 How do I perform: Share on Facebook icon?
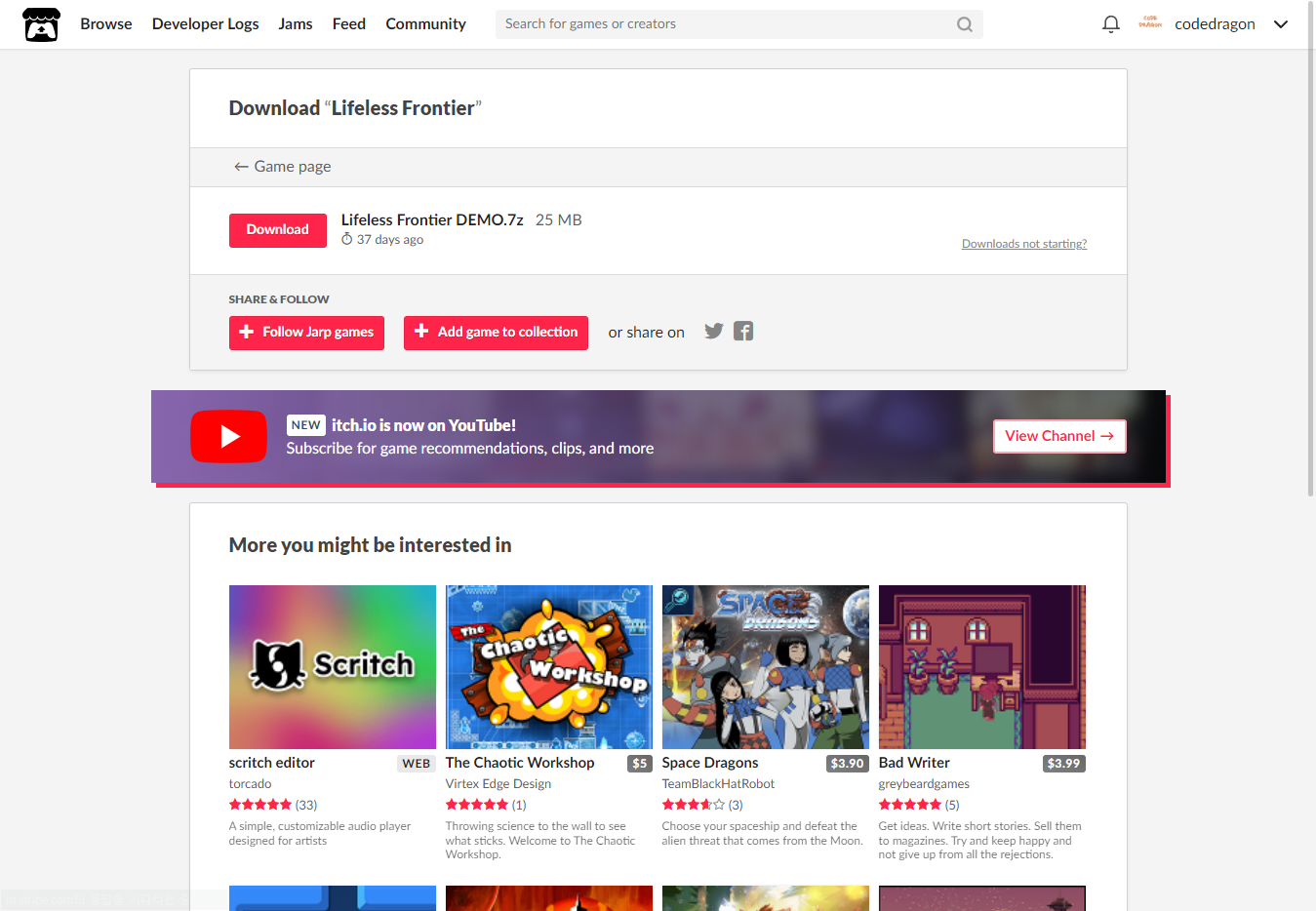(743, 332)
